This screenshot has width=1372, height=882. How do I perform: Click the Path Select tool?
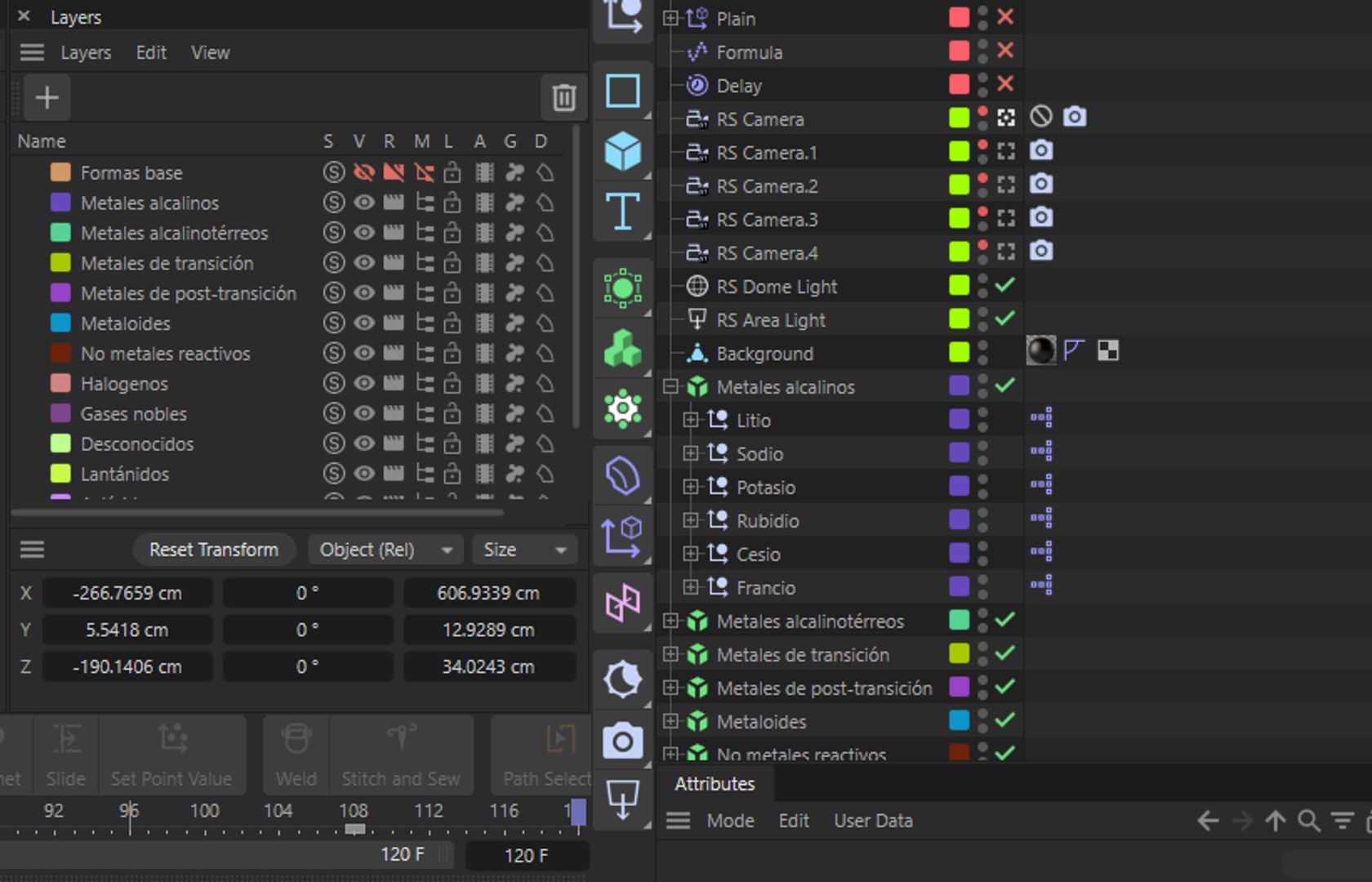[x=542, y=755]
